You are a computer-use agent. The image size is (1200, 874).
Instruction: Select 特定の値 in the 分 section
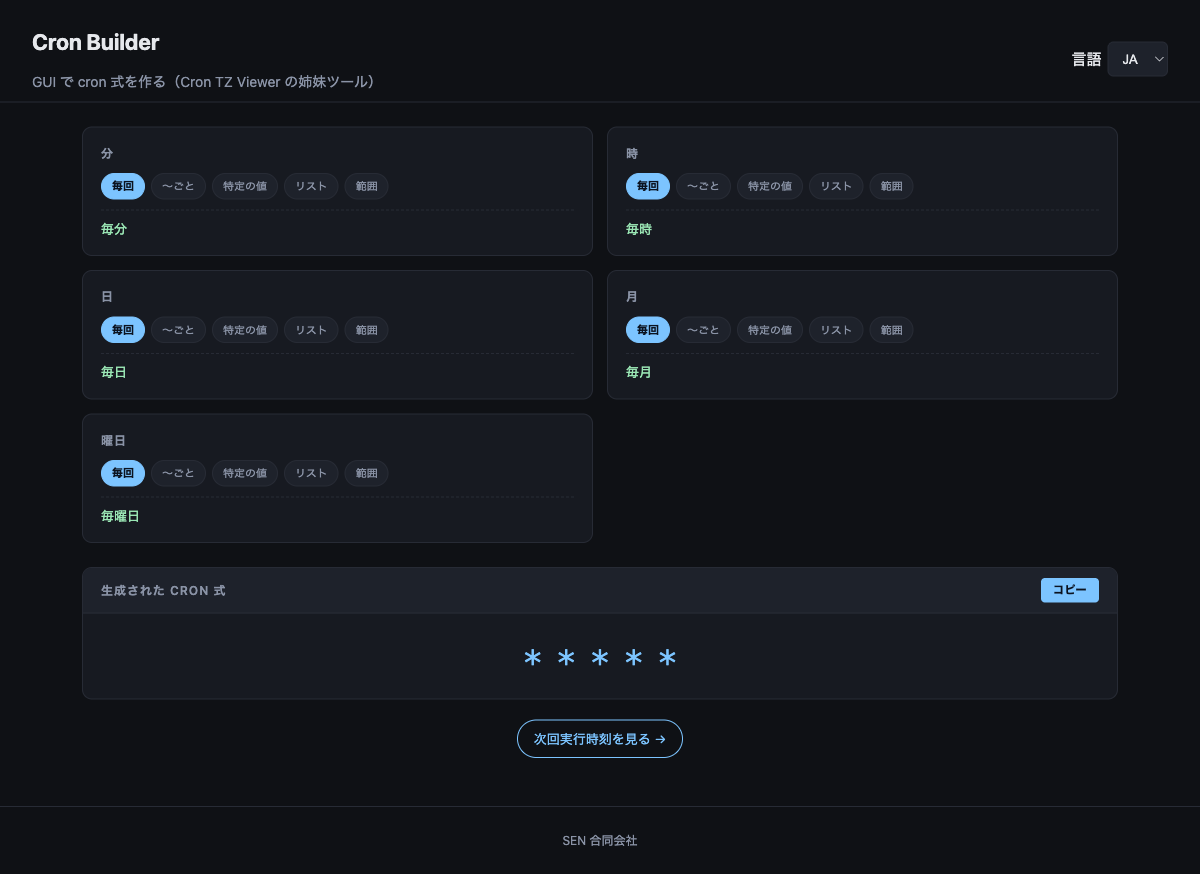click(x=245, y=186)
